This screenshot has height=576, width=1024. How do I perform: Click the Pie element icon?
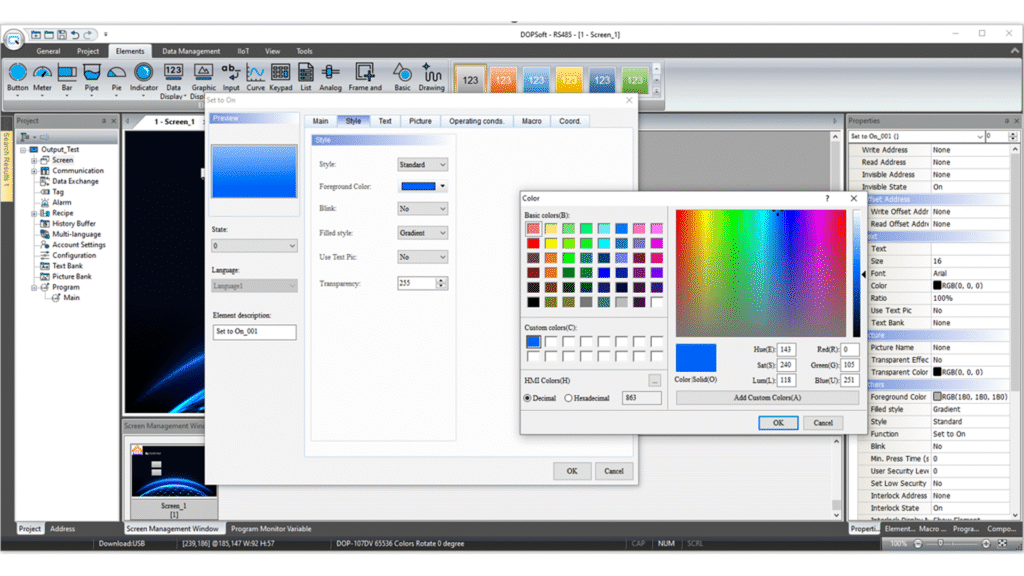click(x=117, y=72)
